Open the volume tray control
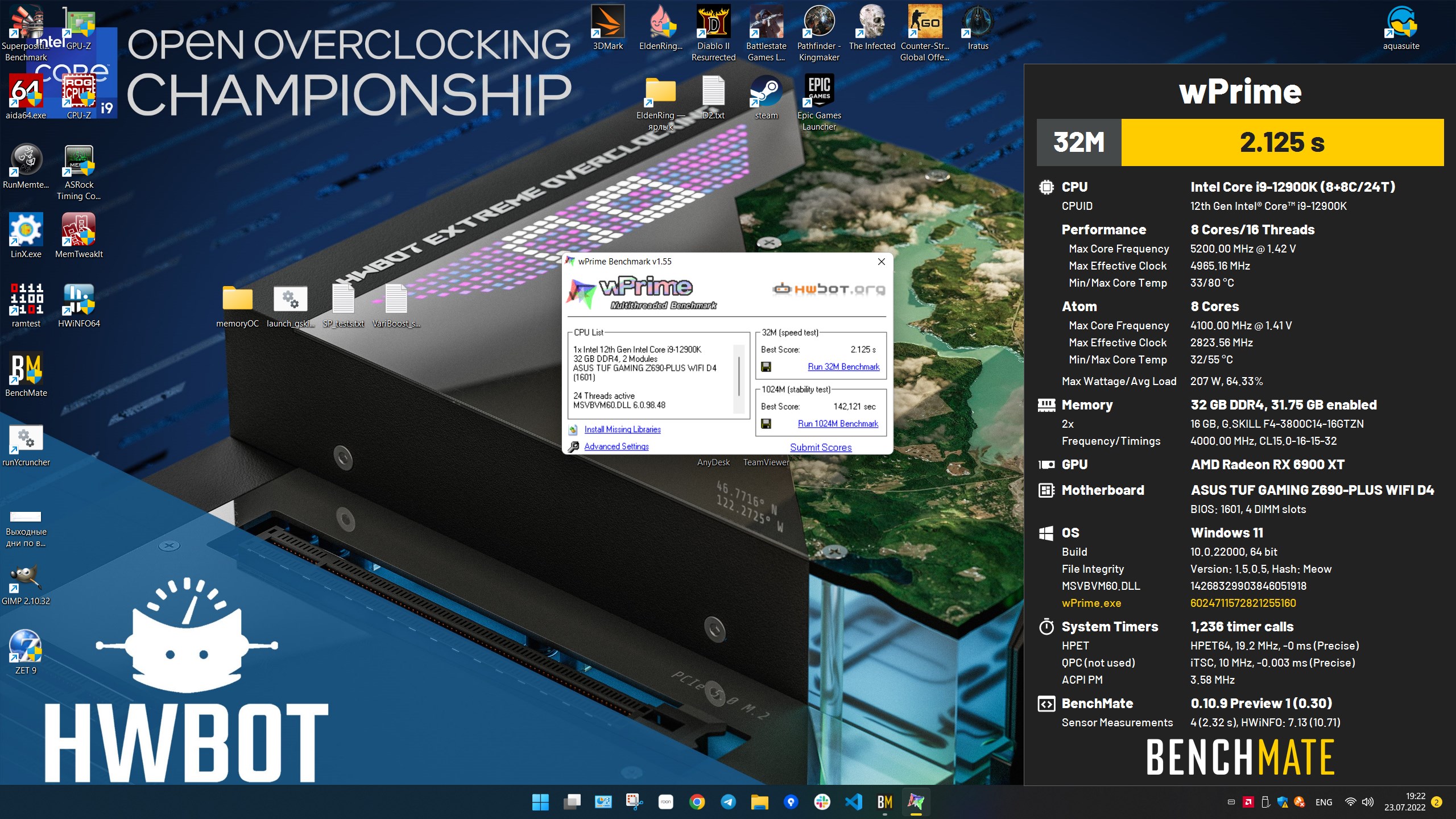Image resolution: width=1456 pixels, height=819 pixels. click(x=1368, y=802)
